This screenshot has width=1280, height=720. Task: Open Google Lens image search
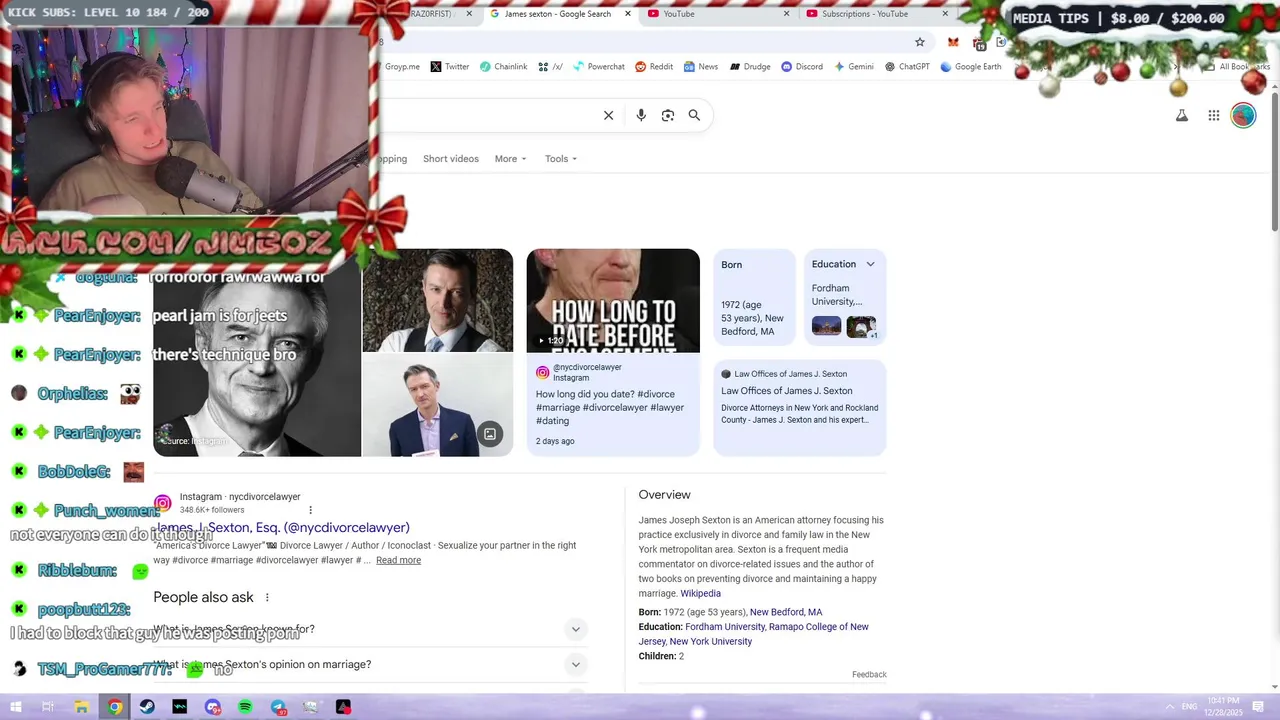coord(668,115)
